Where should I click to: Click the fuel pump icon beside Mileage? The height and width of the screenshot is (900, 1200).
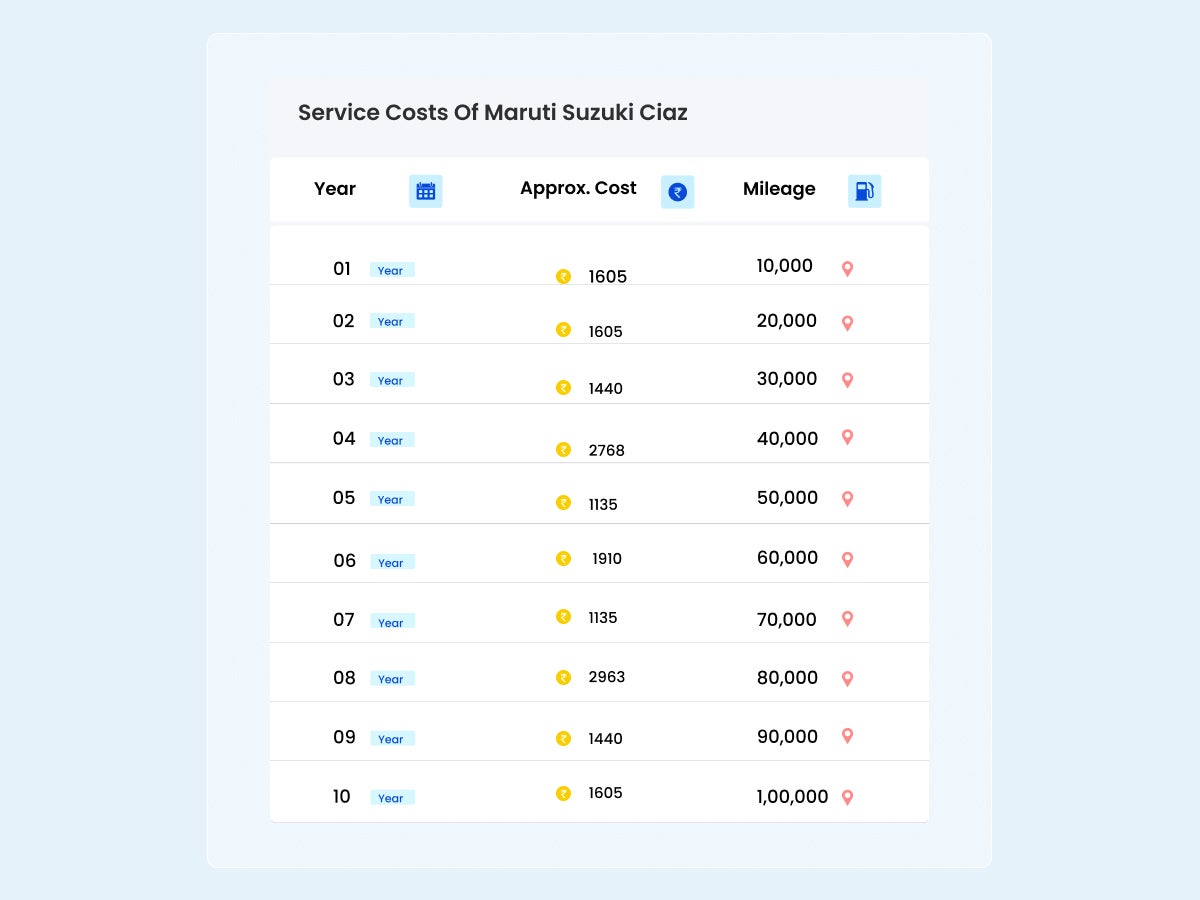864,191
